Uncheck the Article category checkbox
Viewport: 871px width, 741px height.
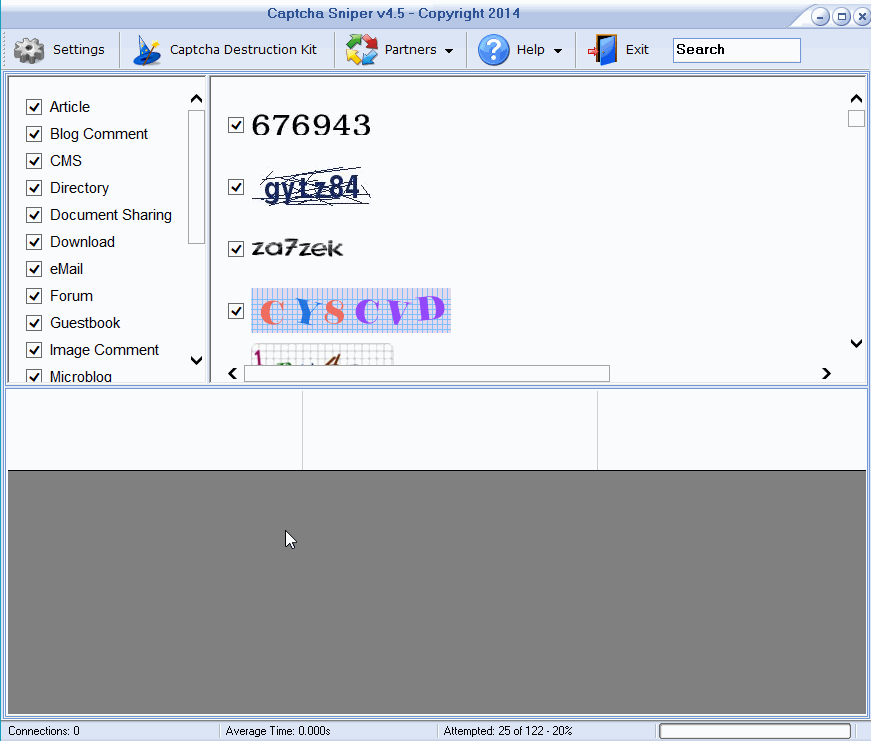coord(33,106)
